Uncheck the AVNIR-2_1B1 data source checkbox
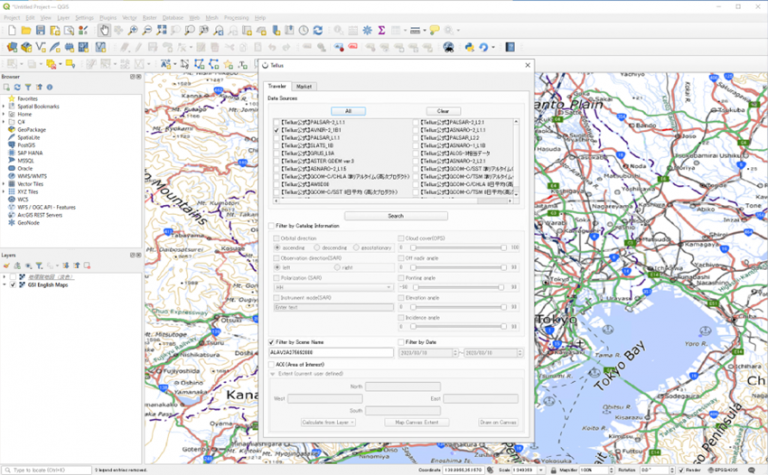 click(277, 130)
